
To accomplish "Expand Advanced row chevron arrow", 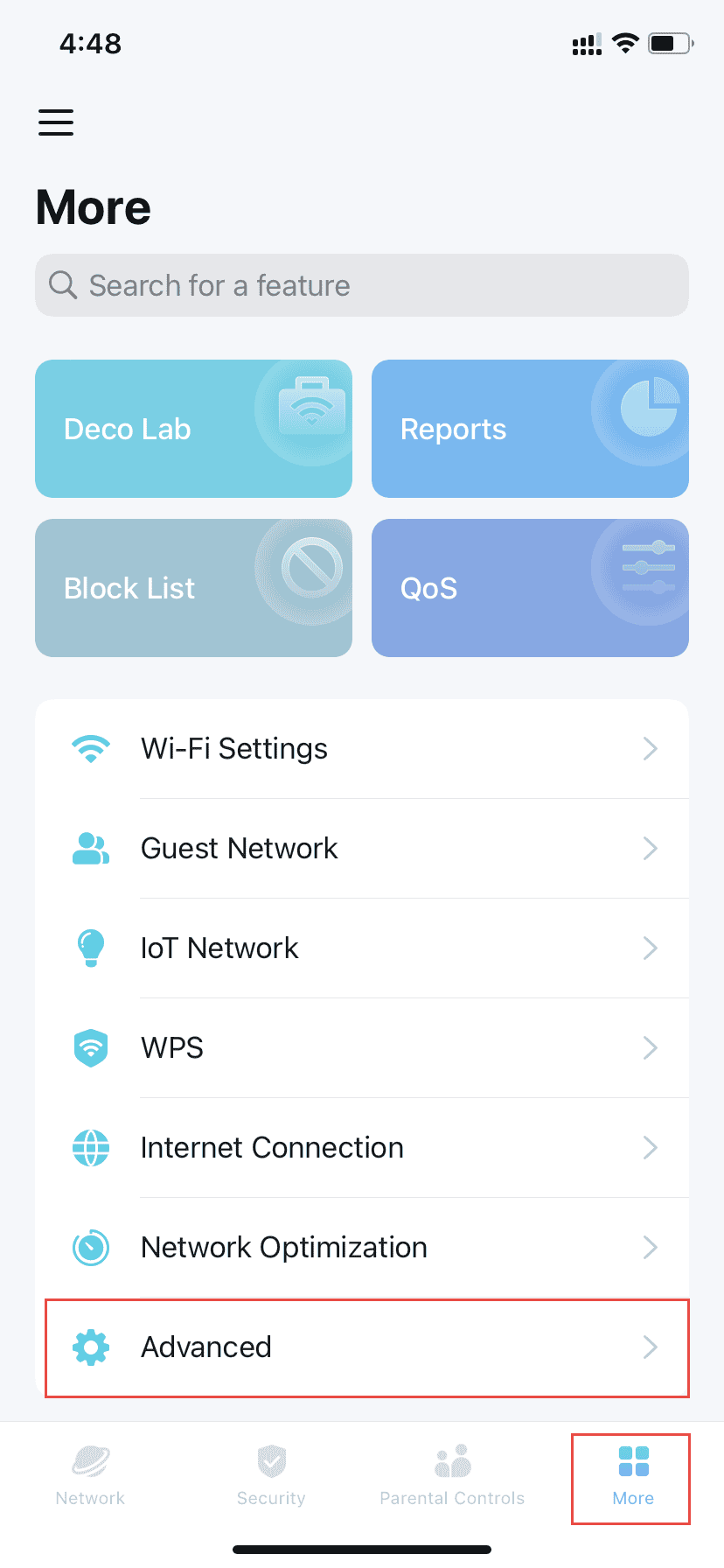I will click(650, 1347).
